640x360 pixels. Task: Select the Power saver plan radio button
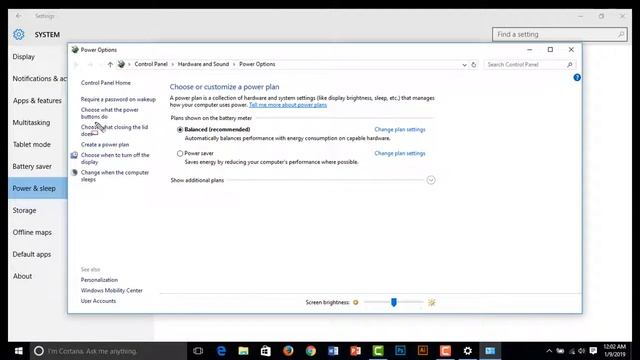[x=180, y=153]
